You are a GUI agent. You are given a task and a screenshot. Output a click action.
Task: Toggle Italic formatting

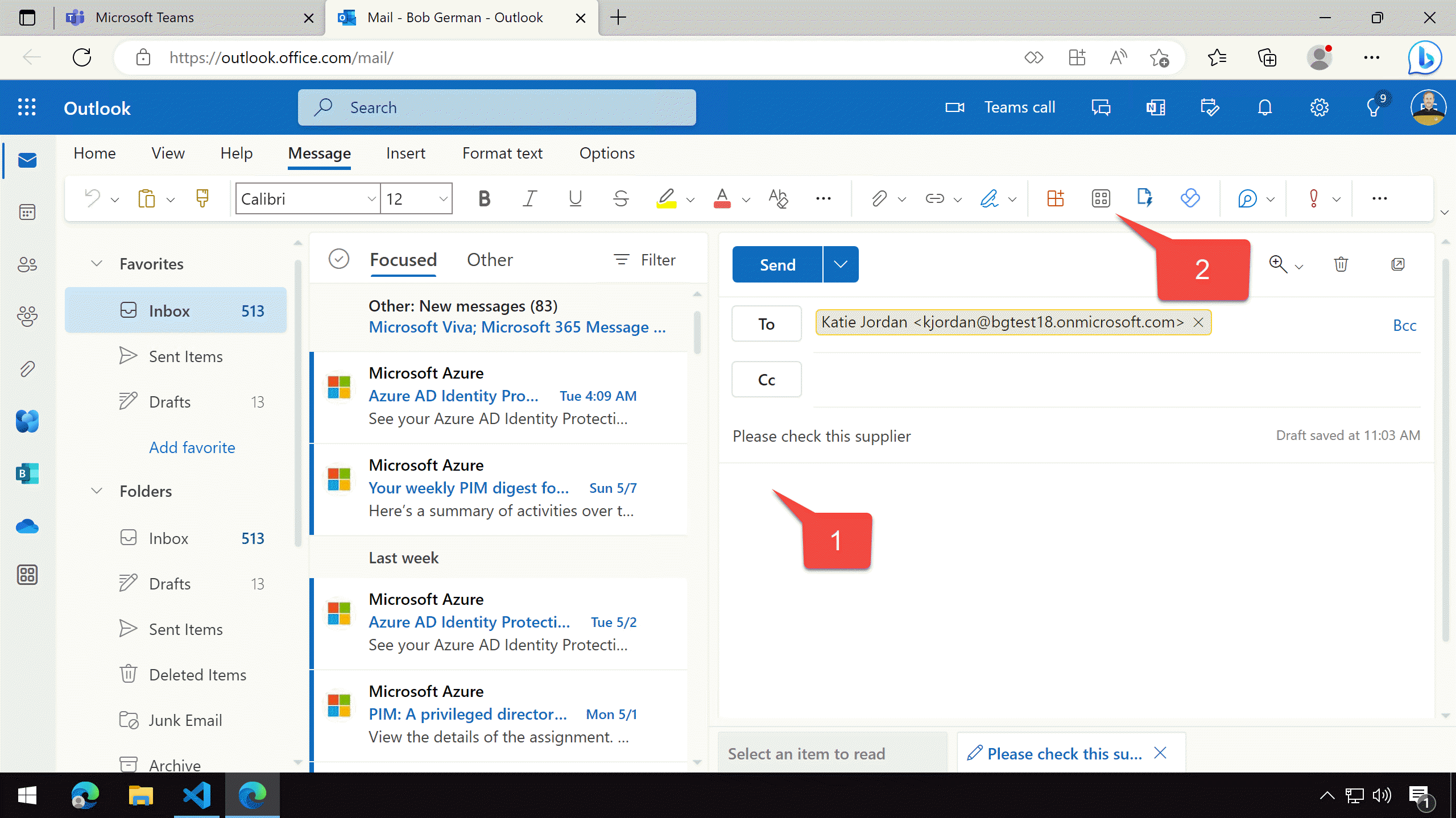click(x=530, y=198)
